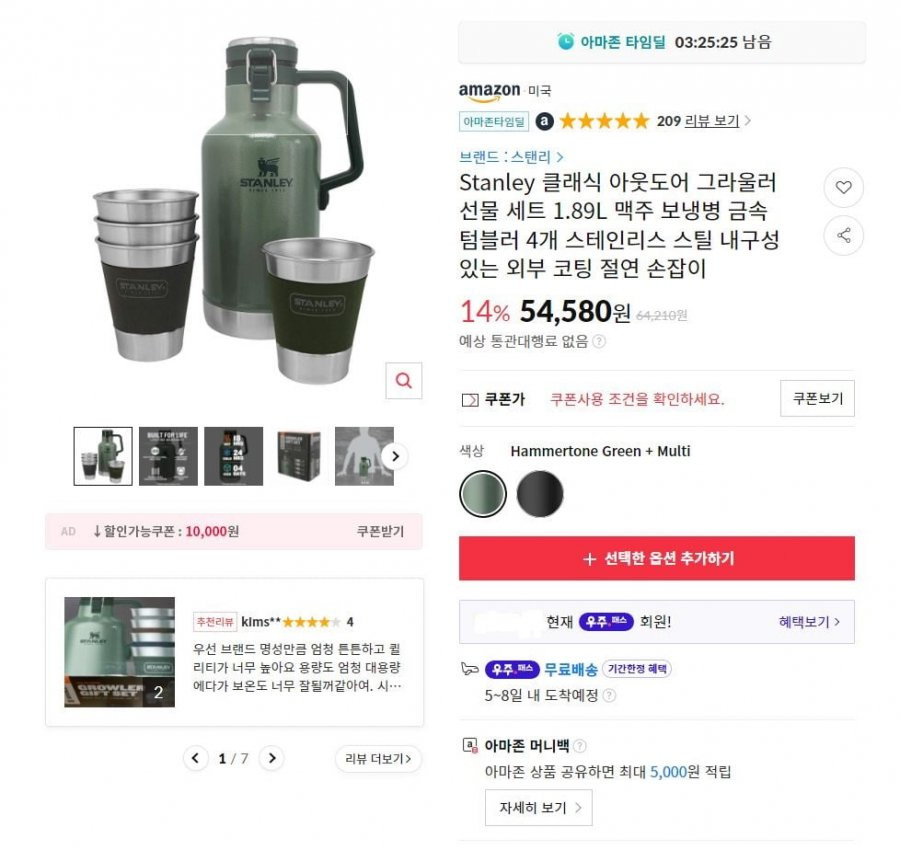Viewport: 900px width, 850px height.
Task: Click the help icon beside 예상 통관대행료 없음
Action: tap(599, 341)
